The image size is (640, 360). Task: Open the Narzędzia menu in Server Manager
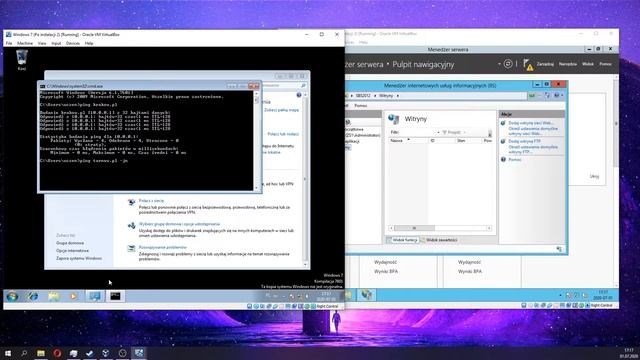[568, 64]
